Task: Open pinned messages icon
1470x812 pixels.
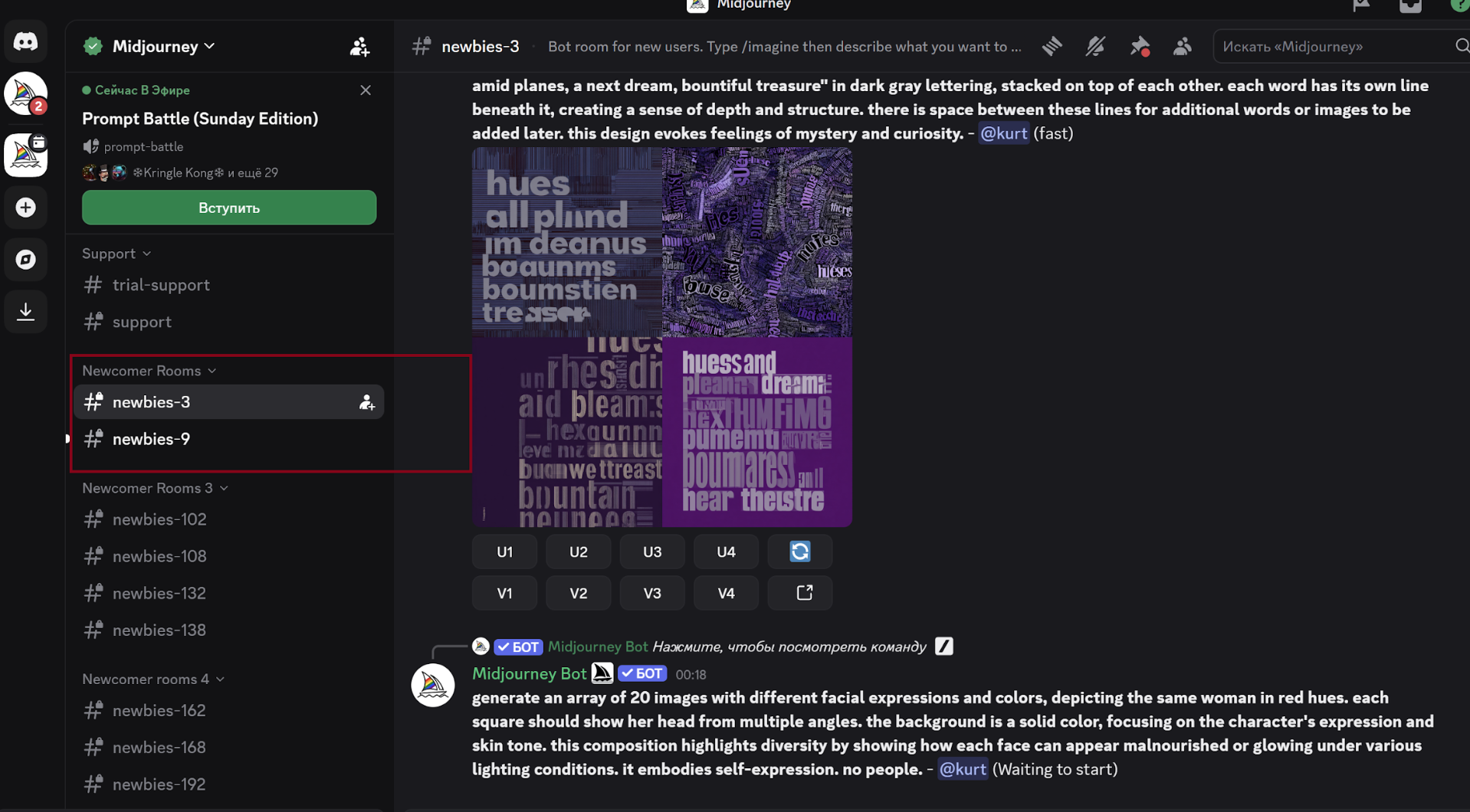Action: pos(1140,47)
